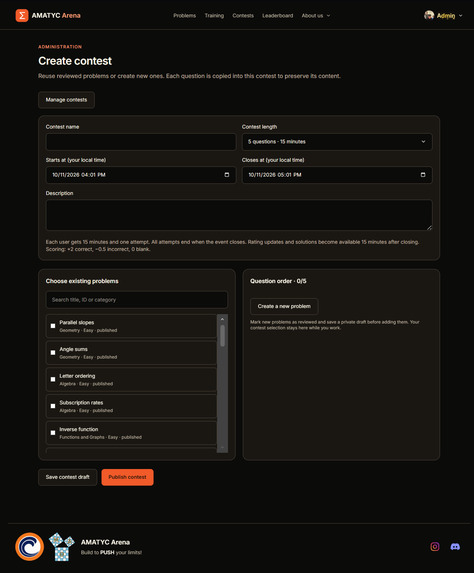Click the scrollbar up arrow in problems list

tap(222, 319)
